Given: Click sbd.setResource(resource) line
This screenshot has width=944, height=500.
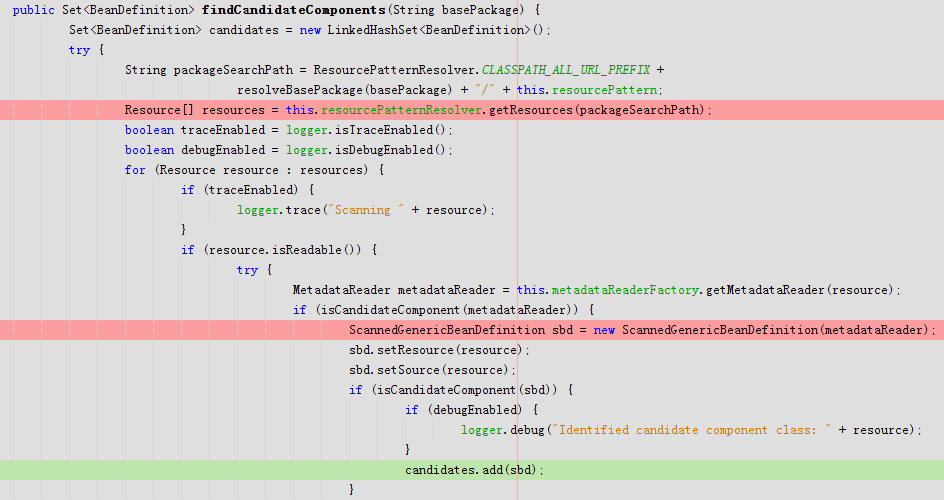Looking at the screenshot, I should coord(439,350).
